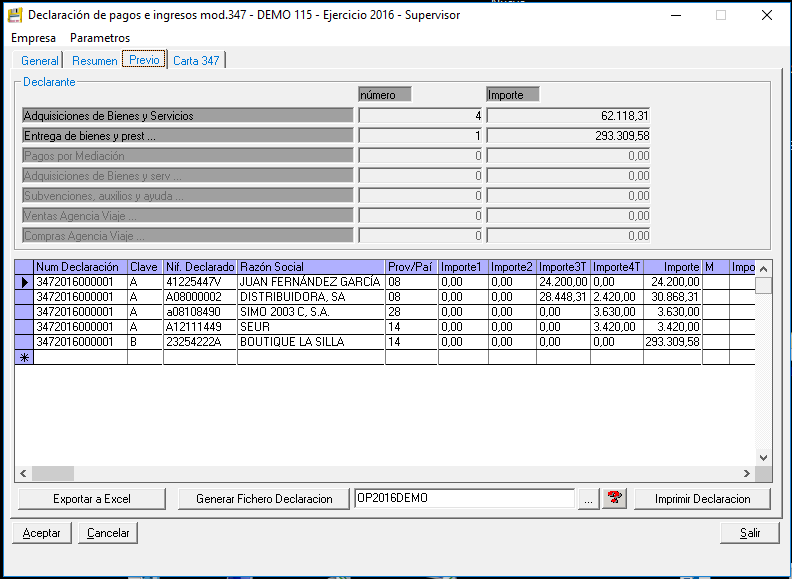Click NIF cell a08108490
Image resolution: width=792 pixels, height=579 pixels.
click(200, 312)
